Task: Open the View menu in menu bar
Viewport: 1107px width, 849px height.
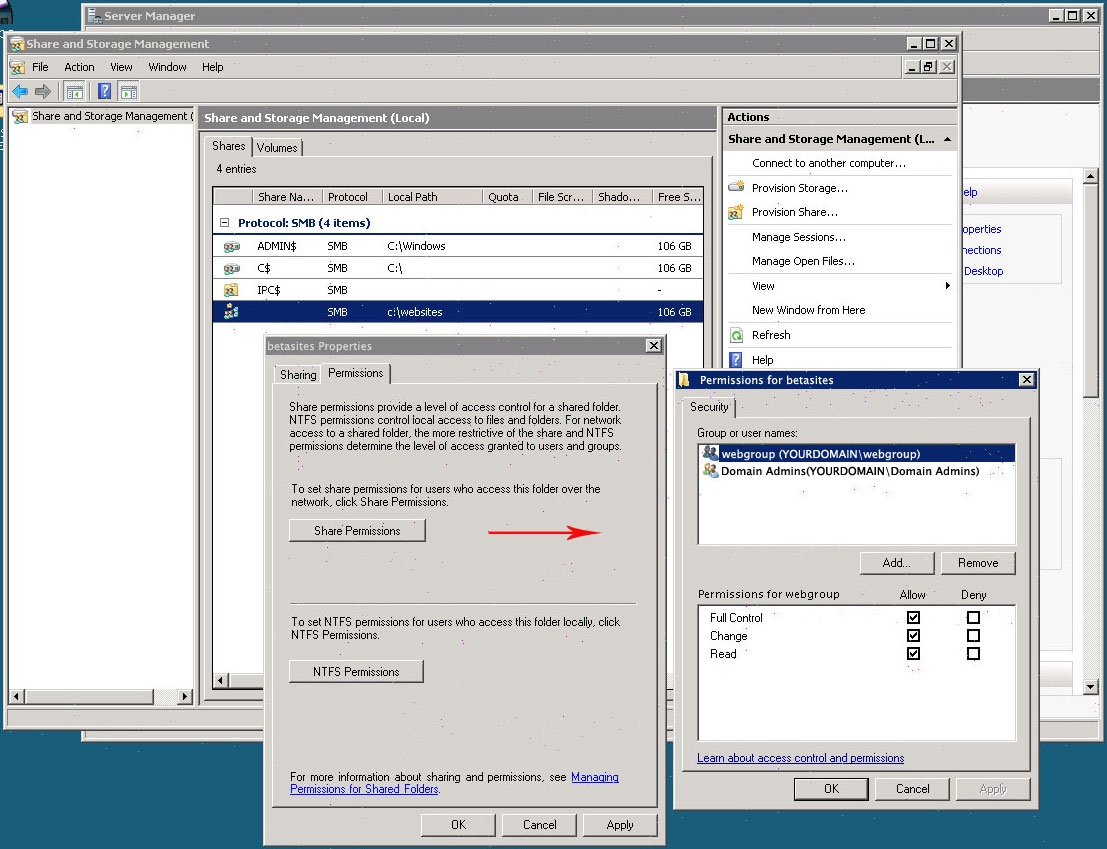Action: point(121,67)
